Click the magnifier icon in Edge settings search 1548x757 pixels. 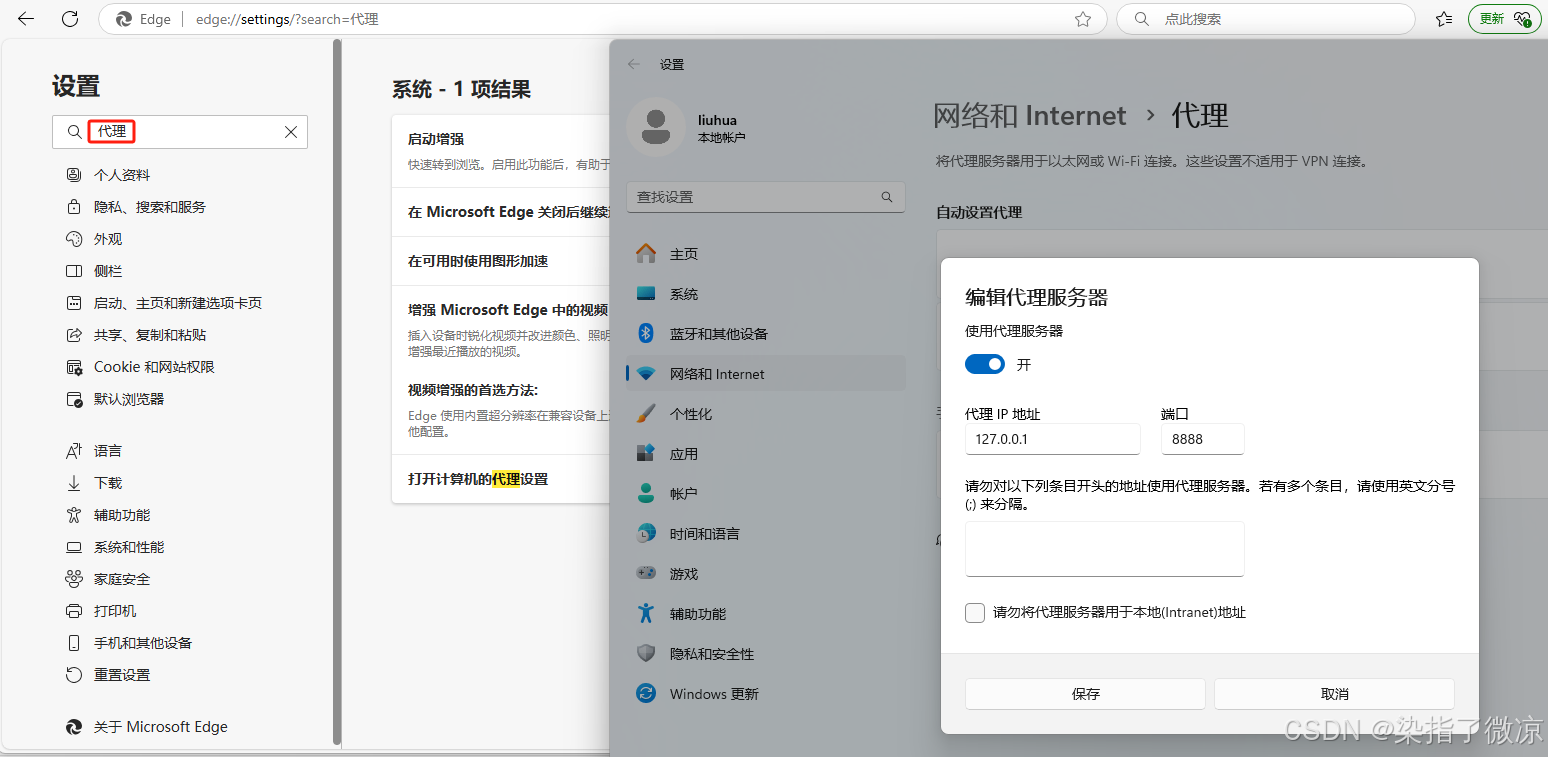click(x=74, y=132)
